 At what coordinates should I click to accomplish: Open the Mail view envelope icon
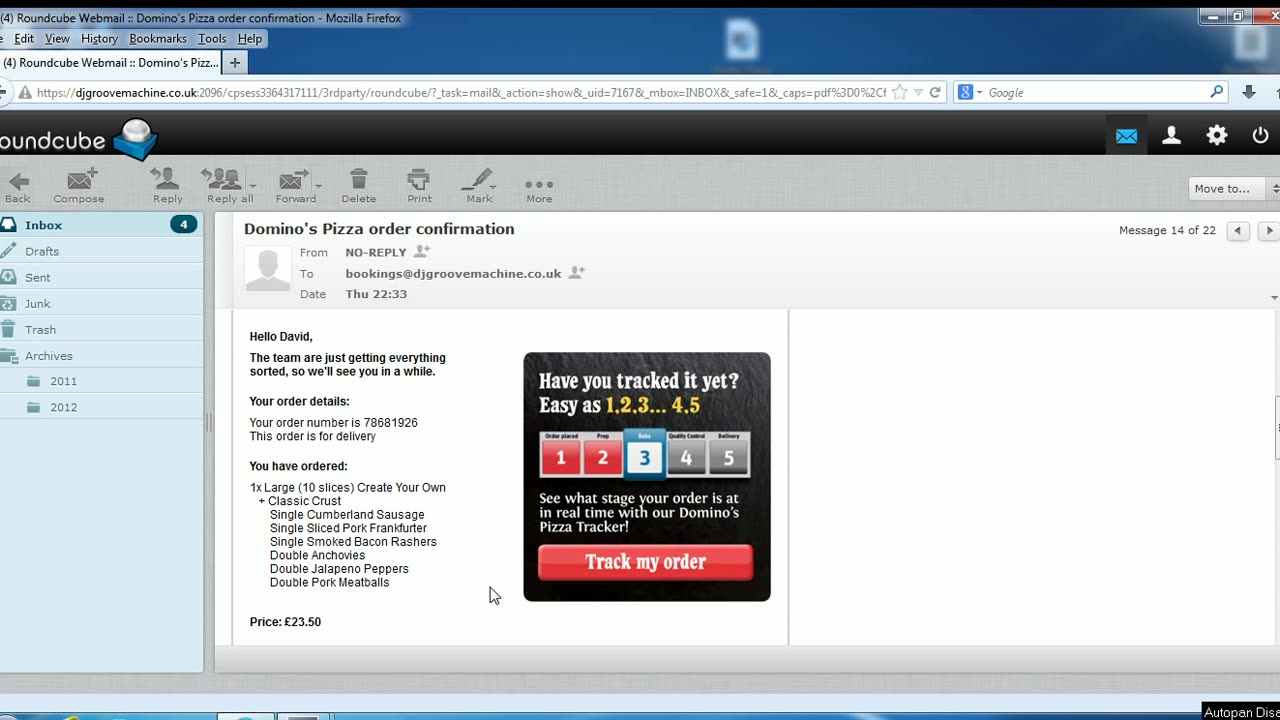(1126, 135)
